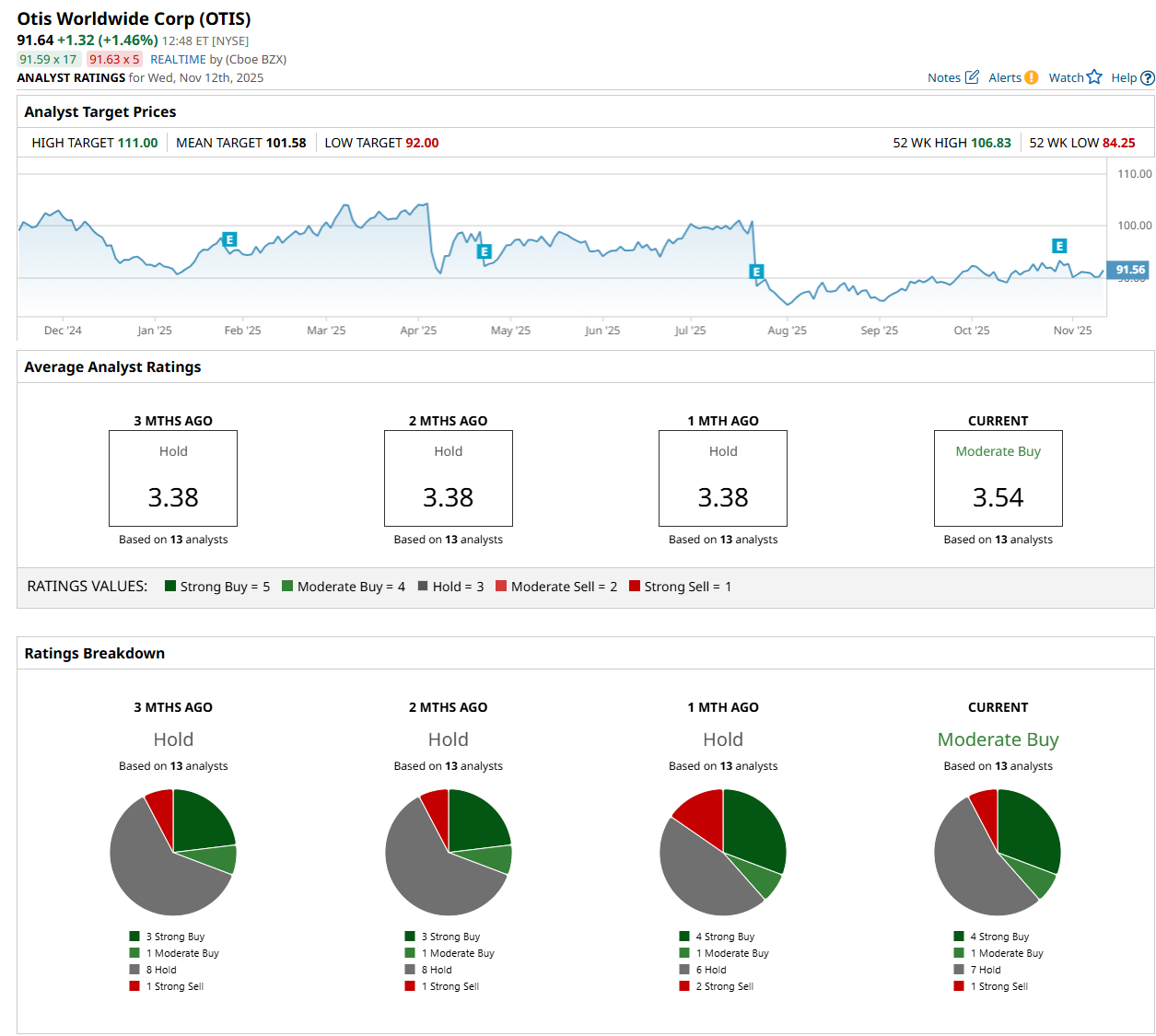The image size is (1156, 1036).
Task: Select the 1 MTH AGO pie chart
Action: coord(723,852)
